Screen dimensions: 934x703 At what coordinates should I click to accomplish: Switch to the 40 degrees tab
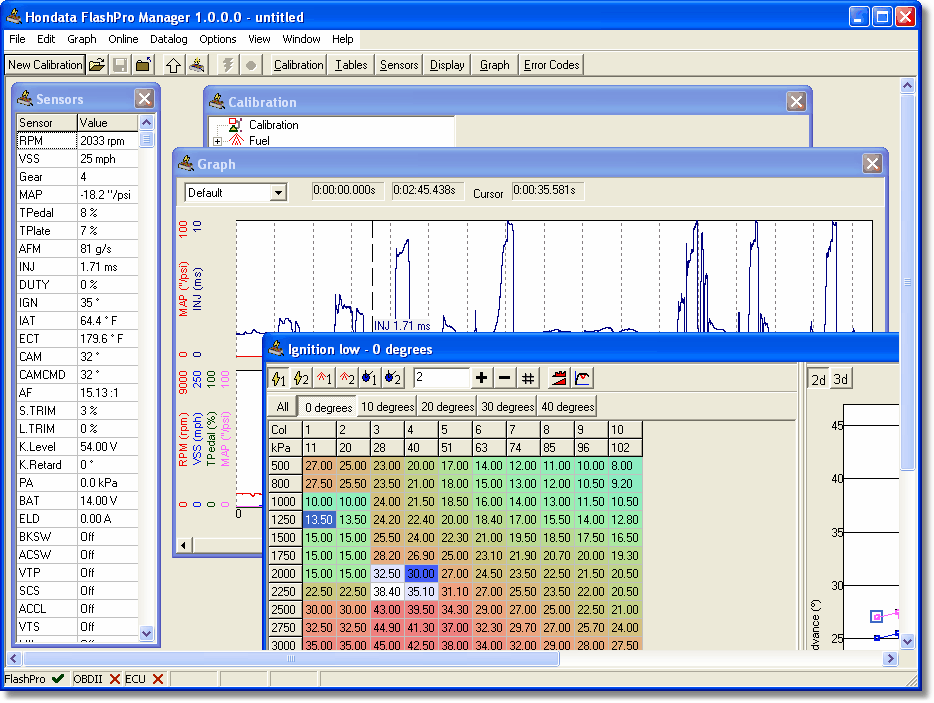[x=568, y=407]
